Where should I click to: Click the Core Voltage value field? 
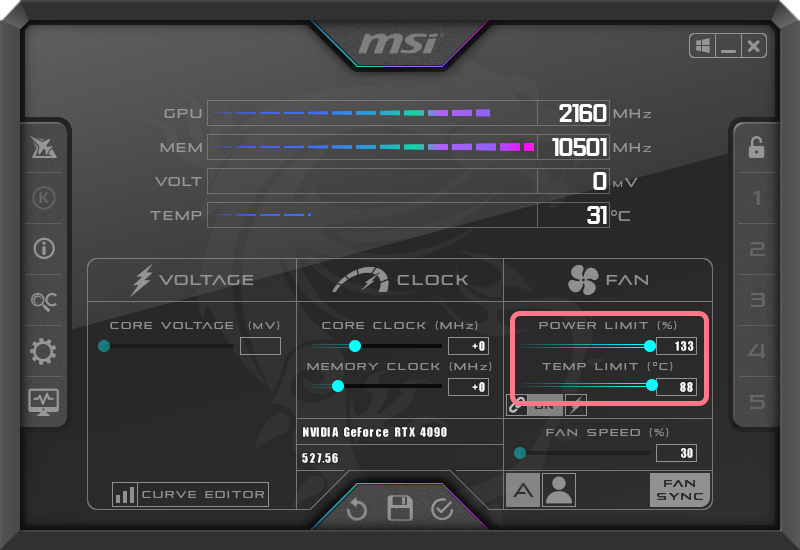click(x=260, y=346)
